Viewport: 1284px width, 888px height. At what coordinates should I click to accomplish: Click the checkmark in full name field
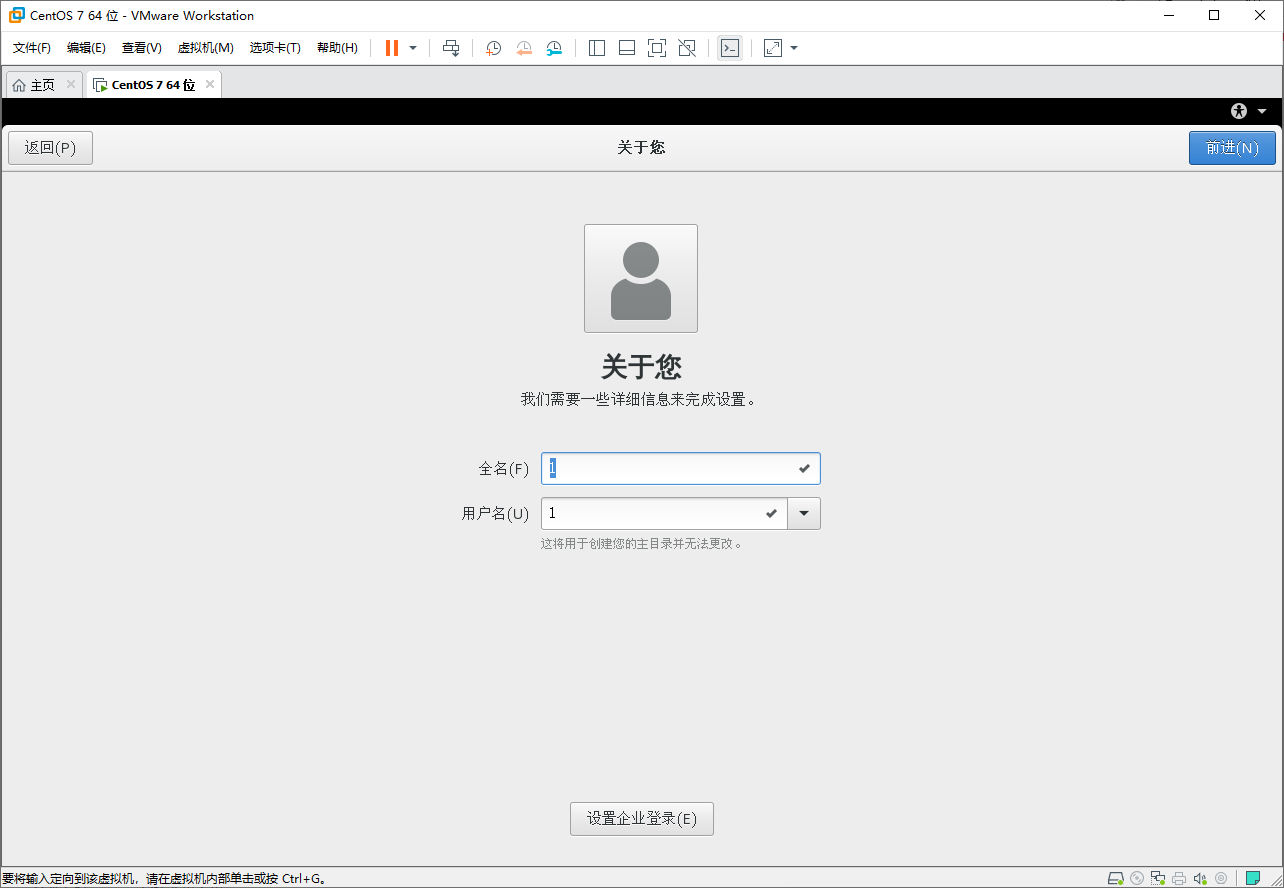pos(805,468)
